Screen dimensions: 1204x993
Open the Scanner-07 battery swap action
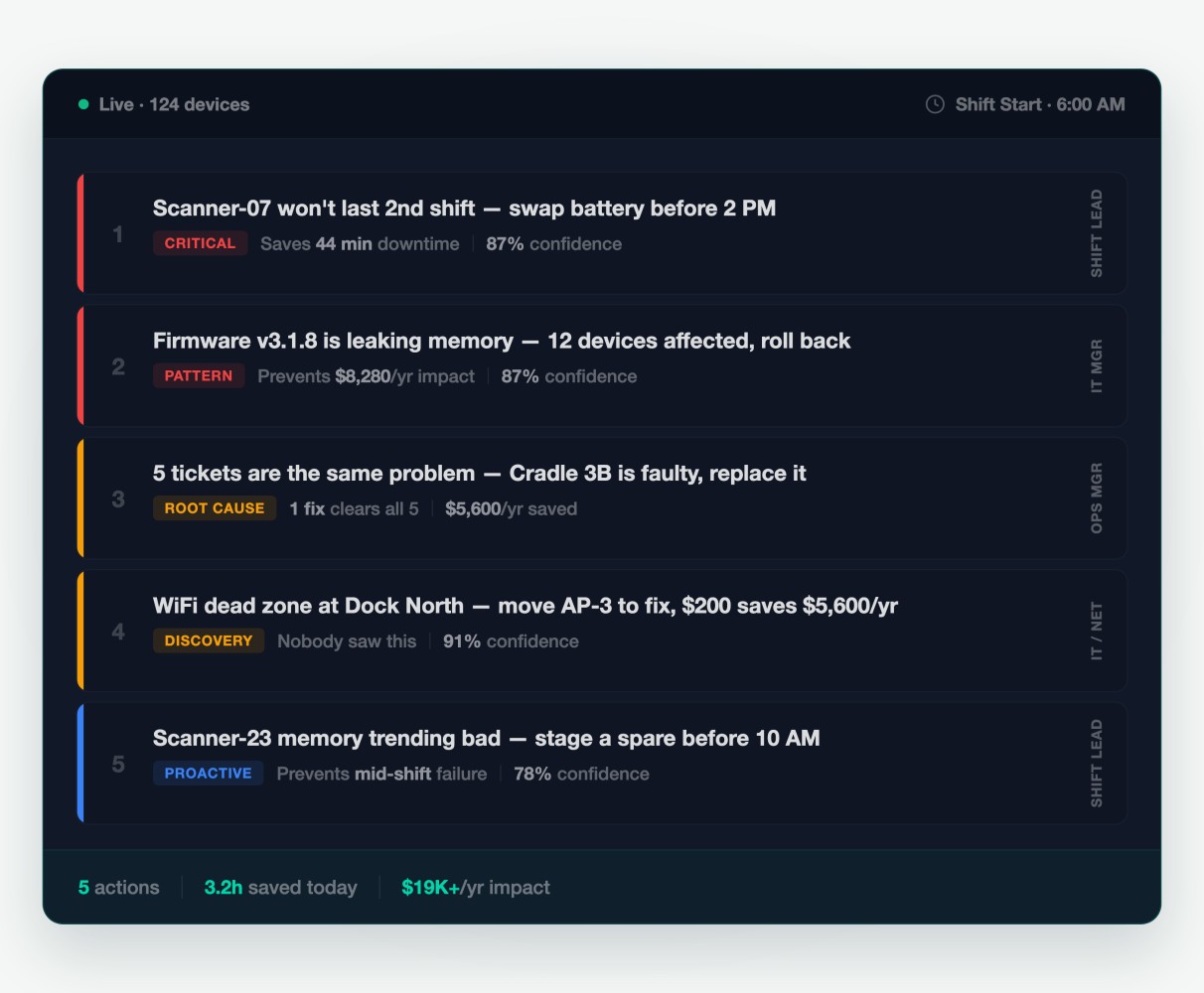click(602, 233)
